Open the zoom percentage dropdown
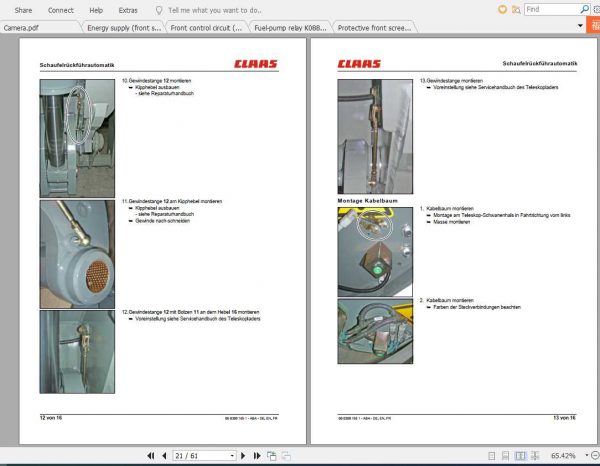Viewport: 600px width, 466px height. [x=588, y=456]
